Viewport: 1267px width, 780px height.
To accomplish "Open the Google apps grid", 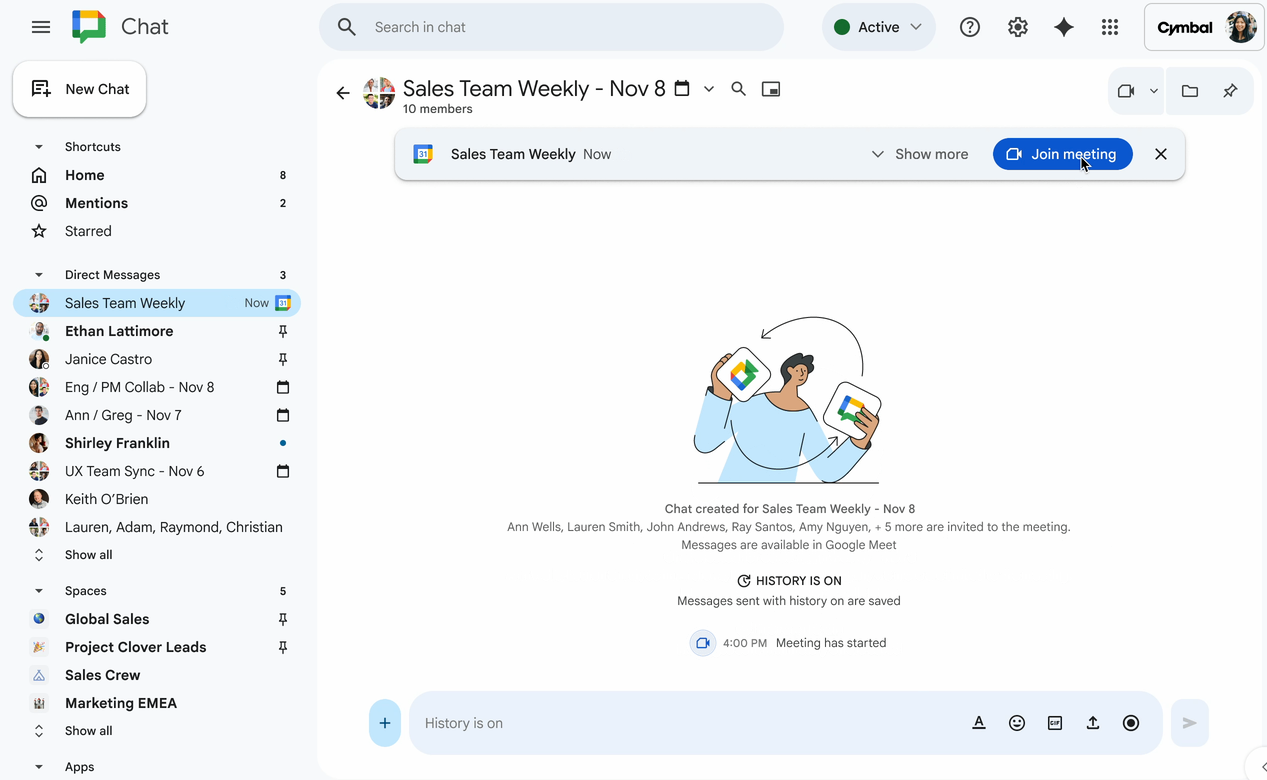I will [1110, 27].
